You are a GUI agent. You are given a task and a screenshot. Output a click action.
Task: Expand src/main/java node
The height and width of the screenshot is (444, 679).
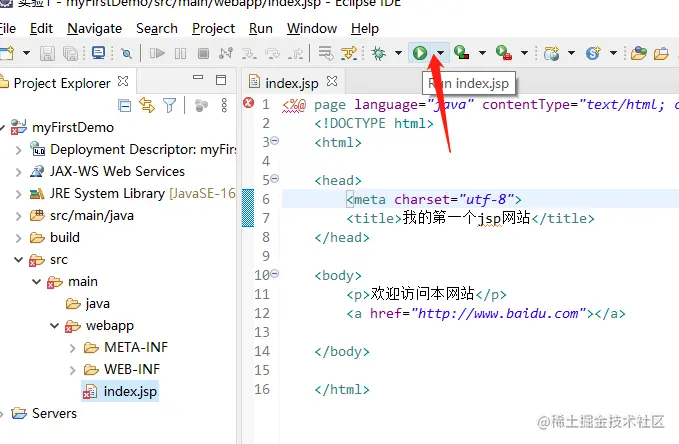point(18,216)
